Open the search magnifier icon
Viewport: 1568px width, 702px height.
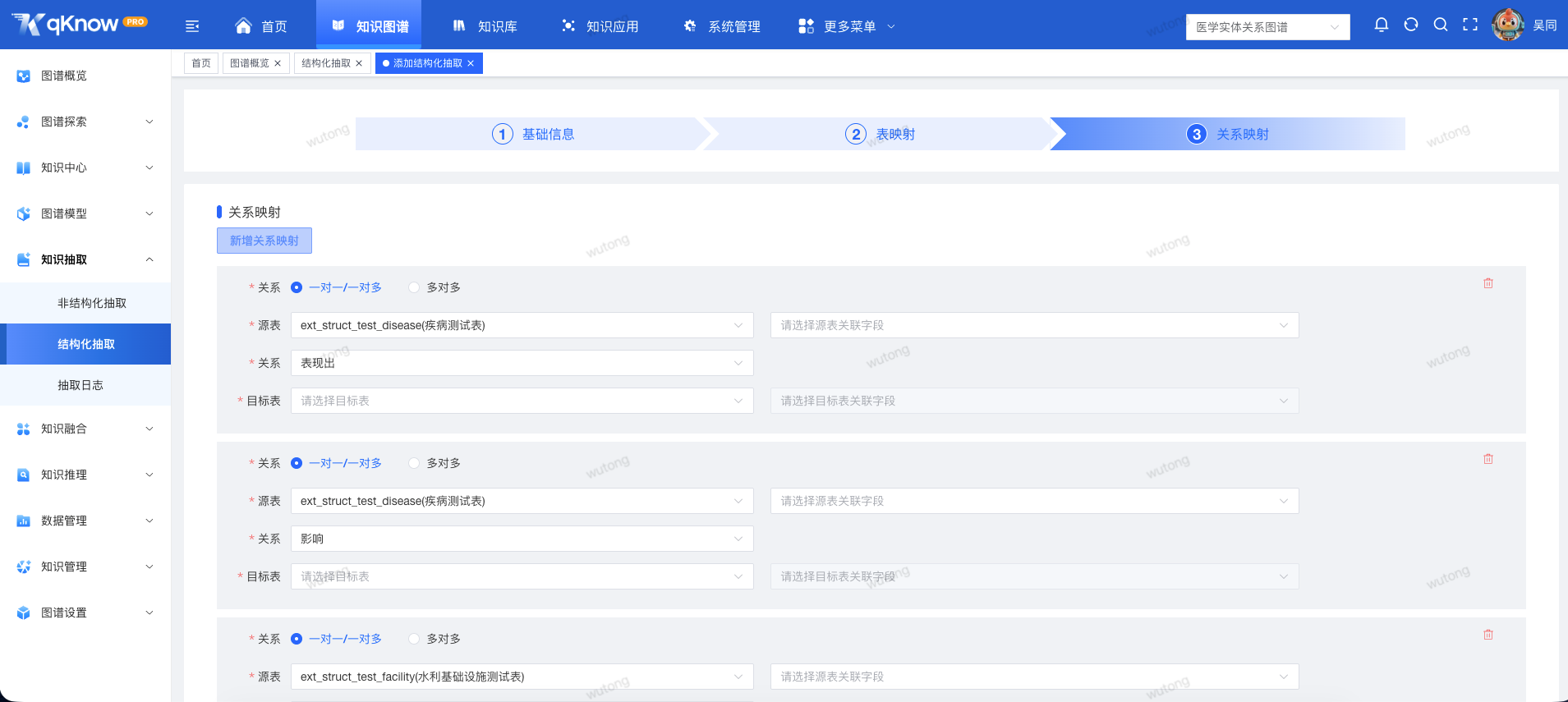pyautogui.click(x=1441, y=25)
